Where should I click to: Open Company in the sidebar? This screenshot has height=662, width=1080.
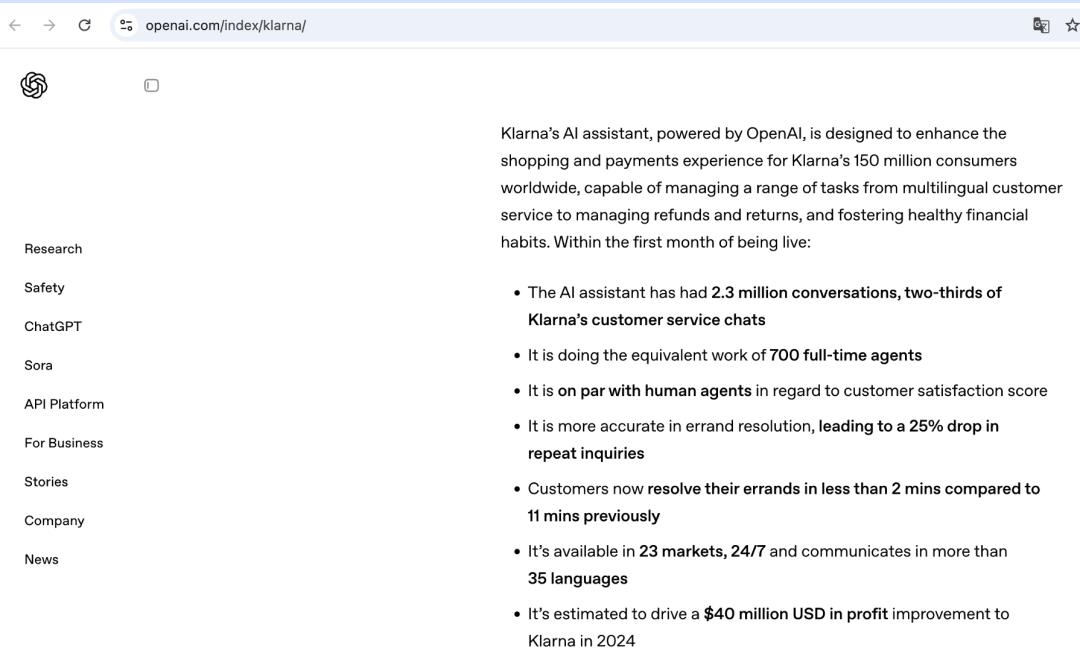point(54,521)
